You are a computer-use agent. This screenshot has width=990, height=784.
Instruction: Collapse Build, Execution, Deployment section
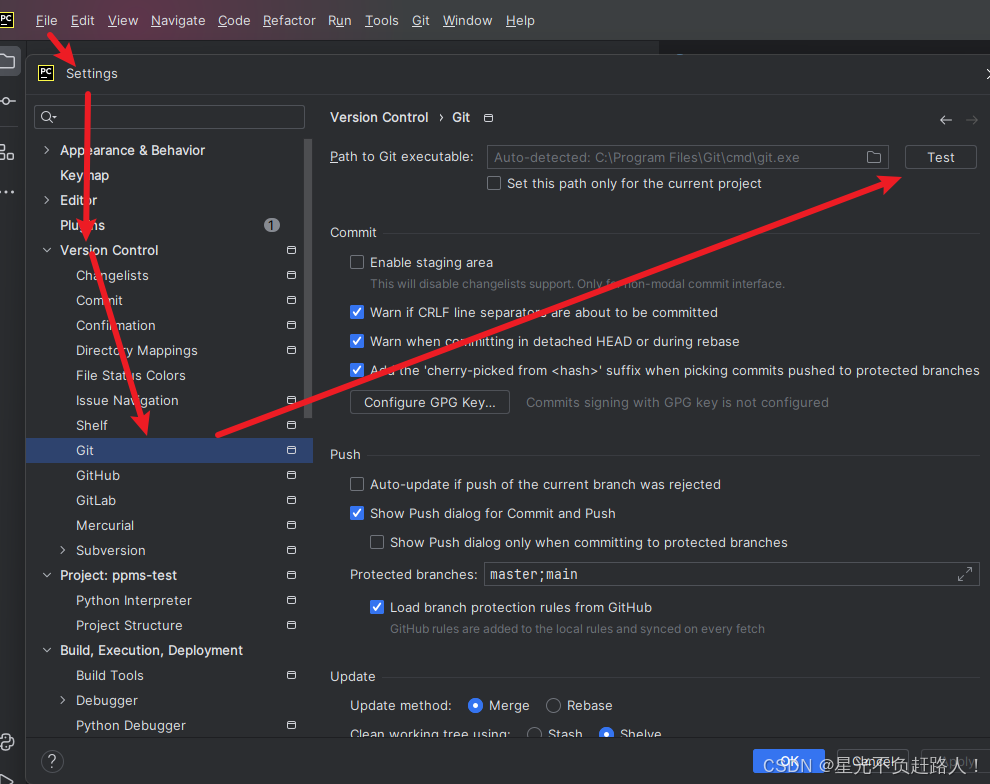coord(47,650)
